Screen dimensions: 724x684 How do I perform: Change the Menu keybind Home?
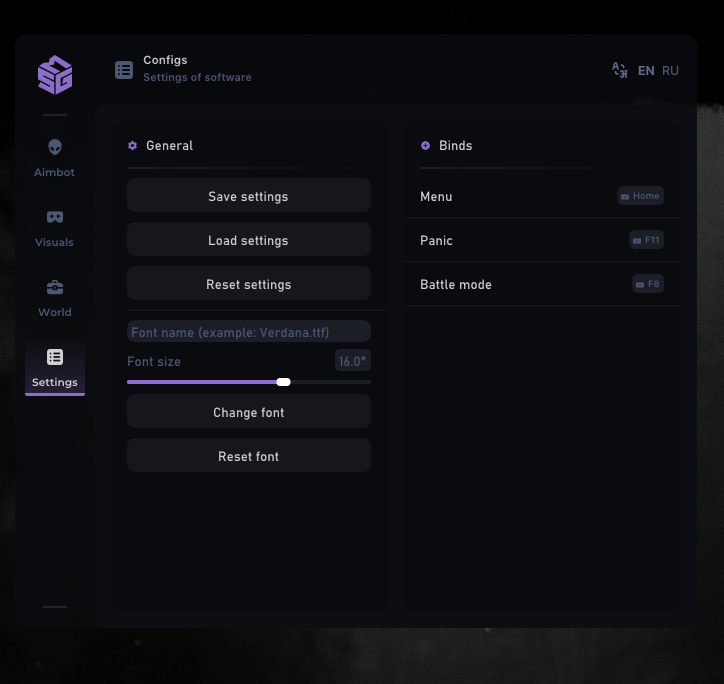(640, 196)
